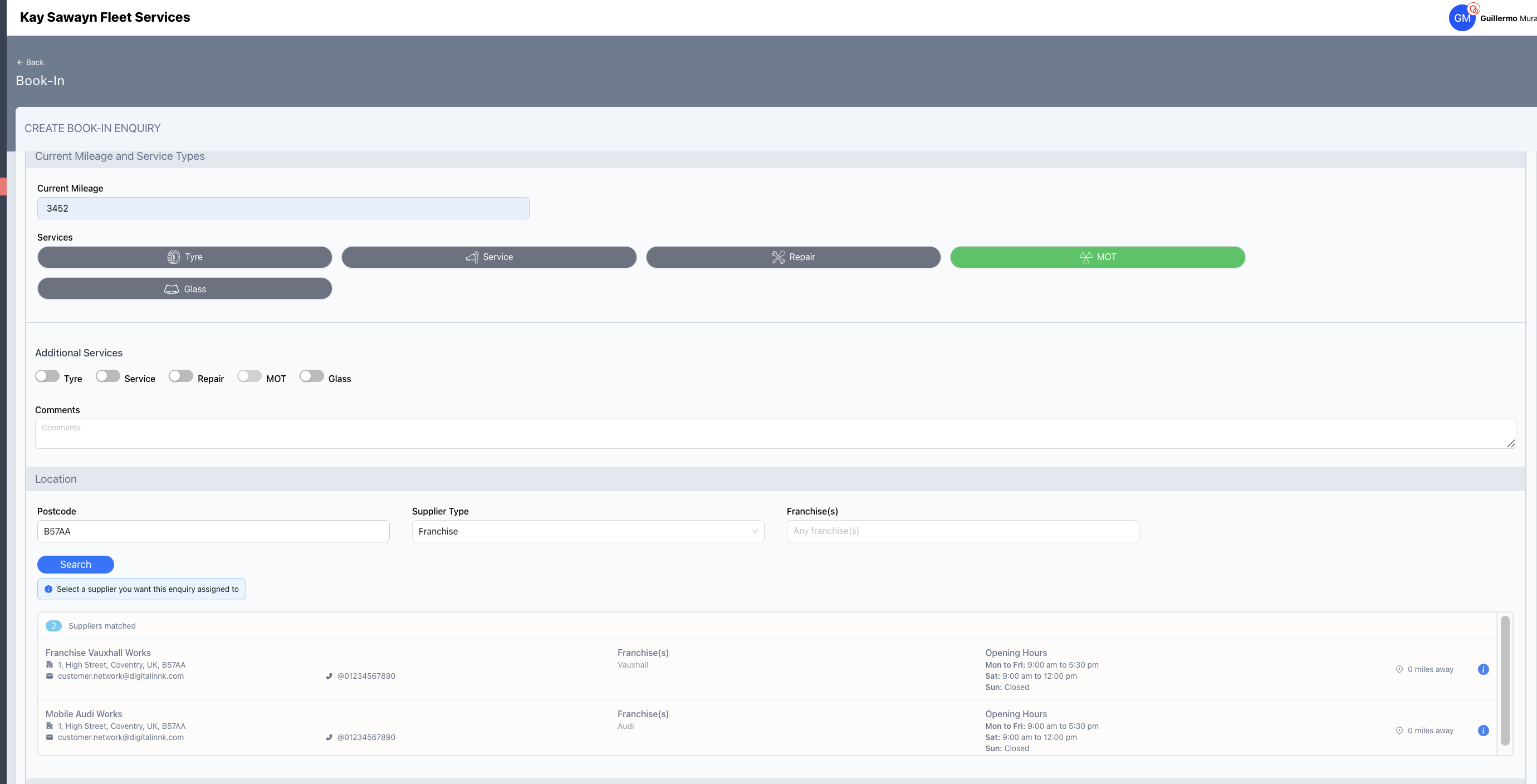Open the Franchise(s) selector

tap(962, 531)
